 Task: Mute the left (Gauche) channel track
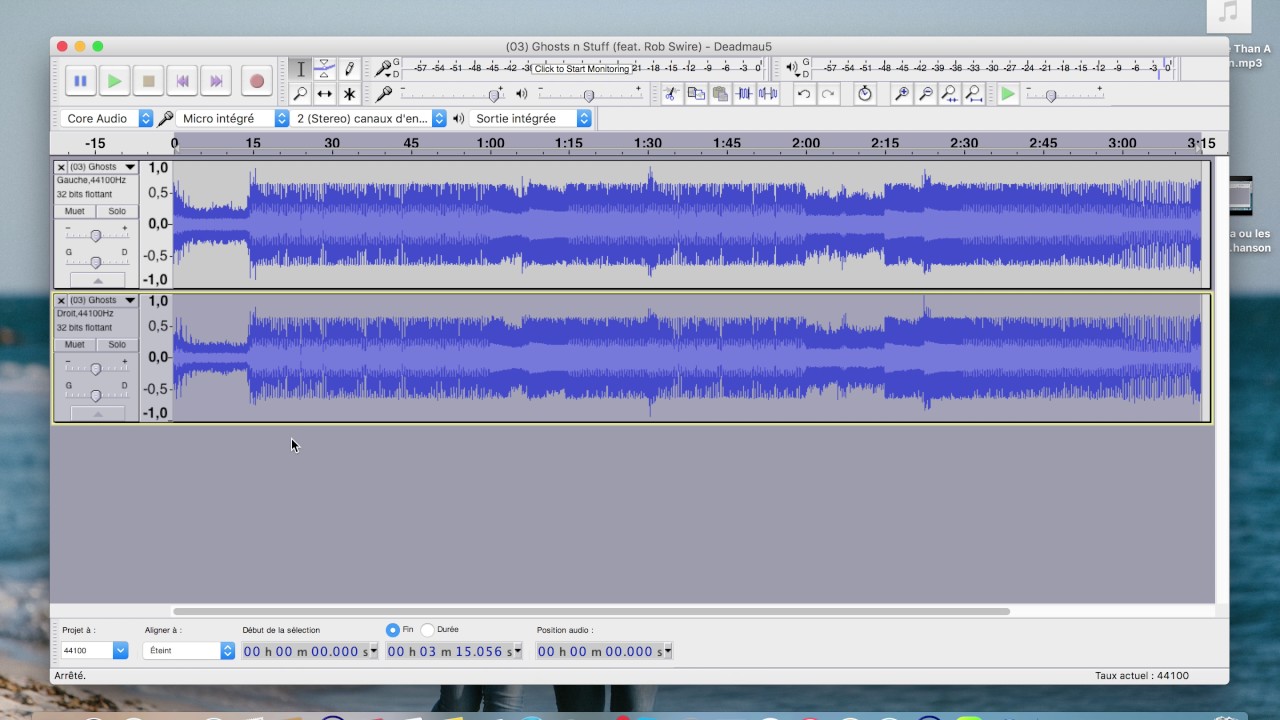(x=75, y=211)
